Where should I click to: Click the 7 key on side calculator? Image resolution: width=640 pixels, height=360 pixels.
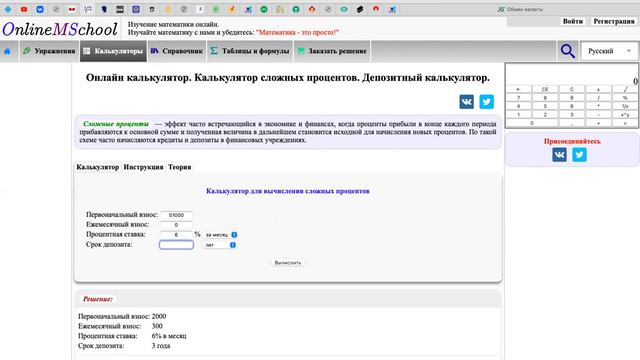[518, 98]
